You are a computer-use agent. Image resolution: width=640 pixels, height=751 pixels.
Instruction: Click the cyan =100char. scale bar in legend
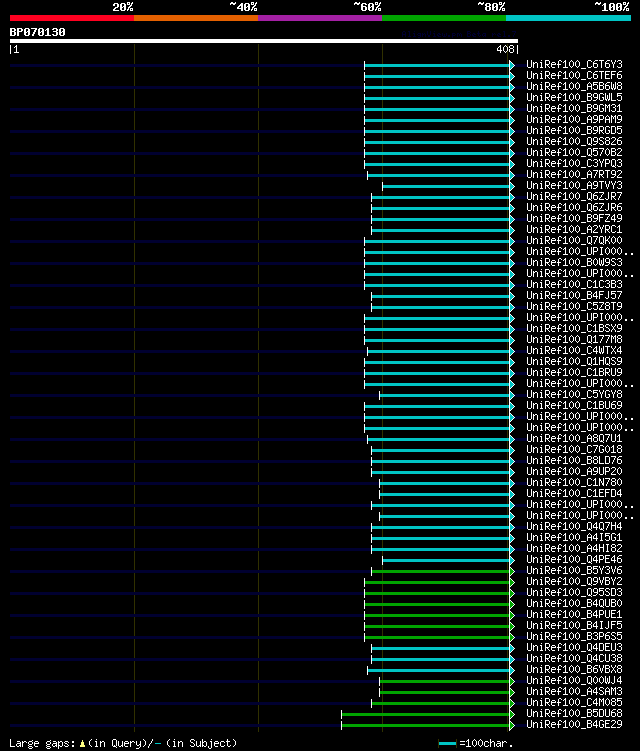pyautogui.click(x=447, y=744)
